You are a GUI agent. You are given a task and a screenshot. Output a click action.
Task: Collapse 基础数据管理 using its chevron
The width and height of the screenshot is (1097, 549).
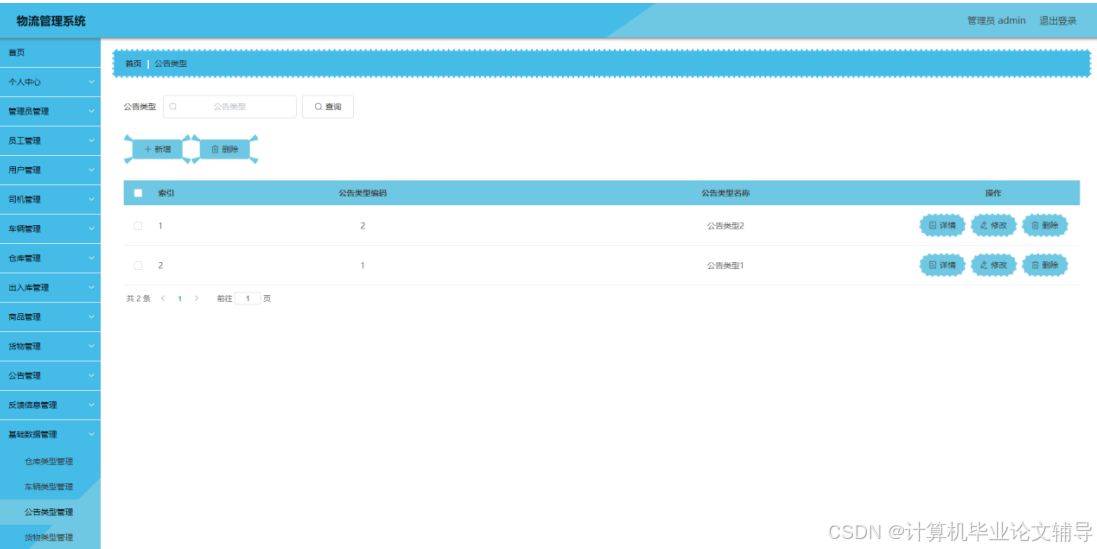(x=92, y=434)
